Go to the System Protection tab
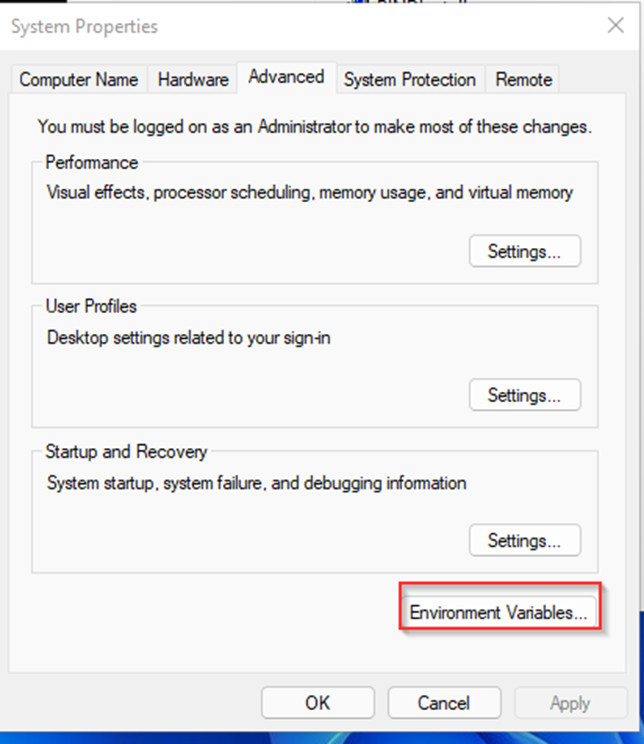Viewport: 644px width, 744px height. tap(410, 79)
